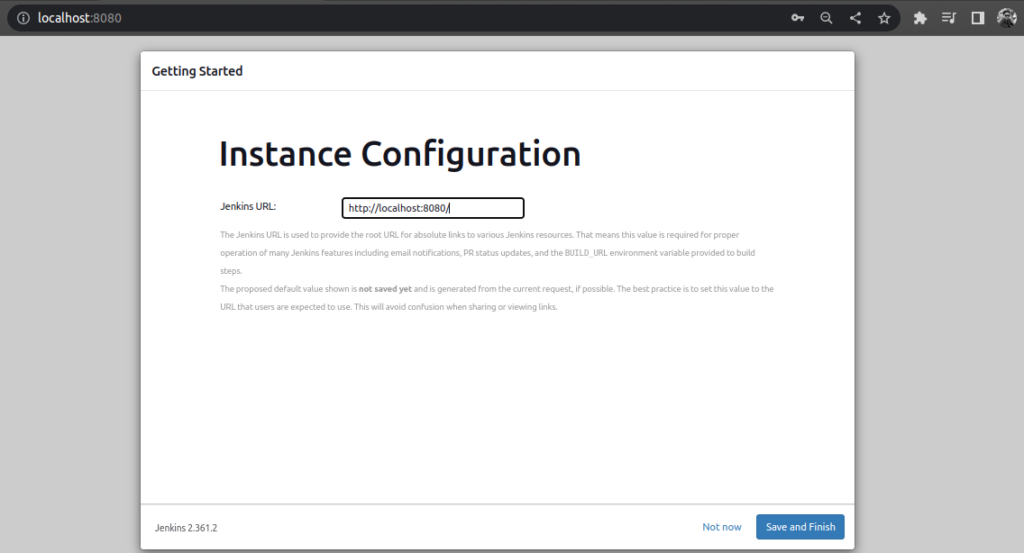Viewport: 1024px width, 553px height.
Task: Click the Jenkins URL label
Action: click(x=248, y=206)
